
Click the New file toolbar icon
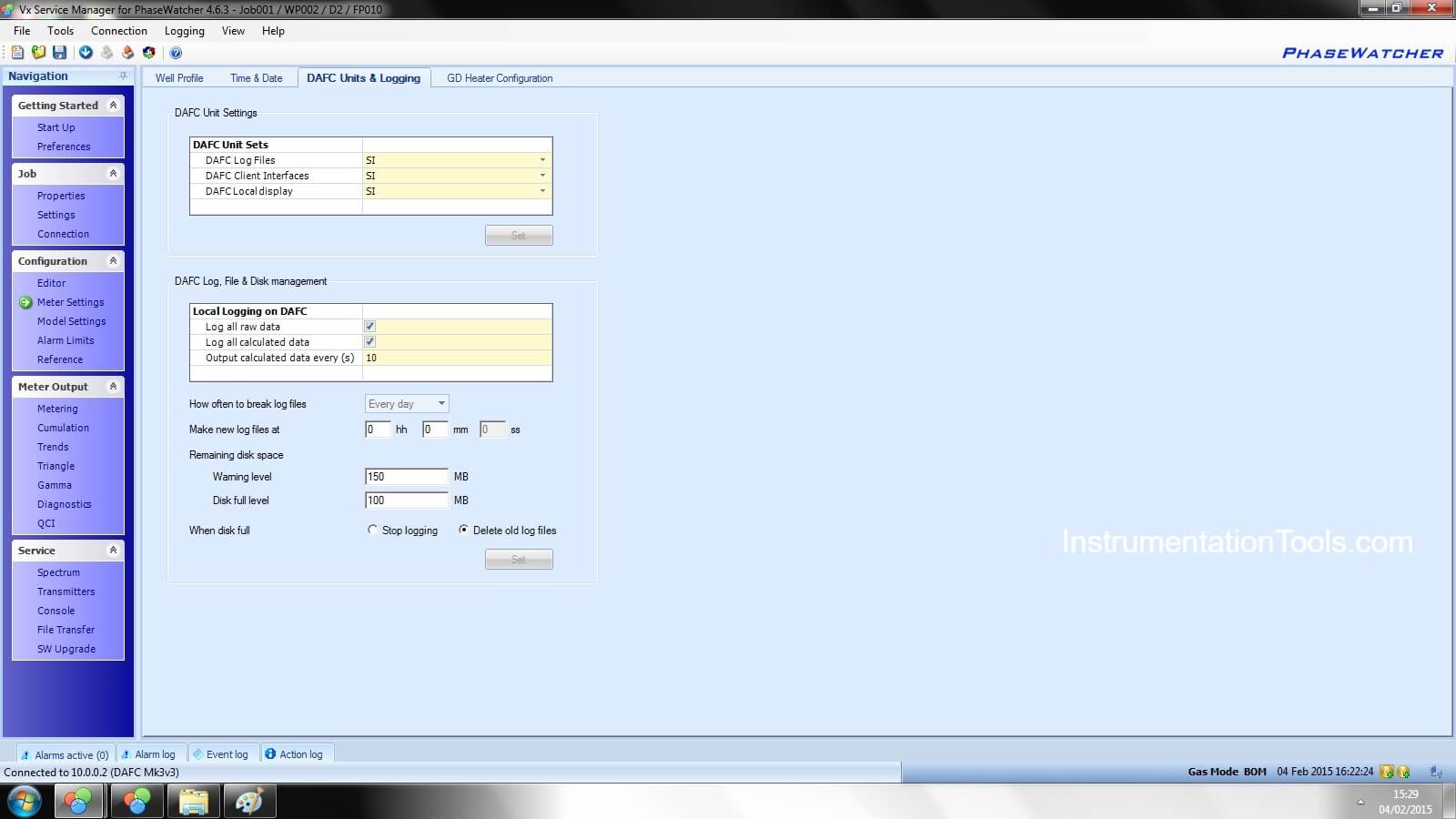coord(17,53)
